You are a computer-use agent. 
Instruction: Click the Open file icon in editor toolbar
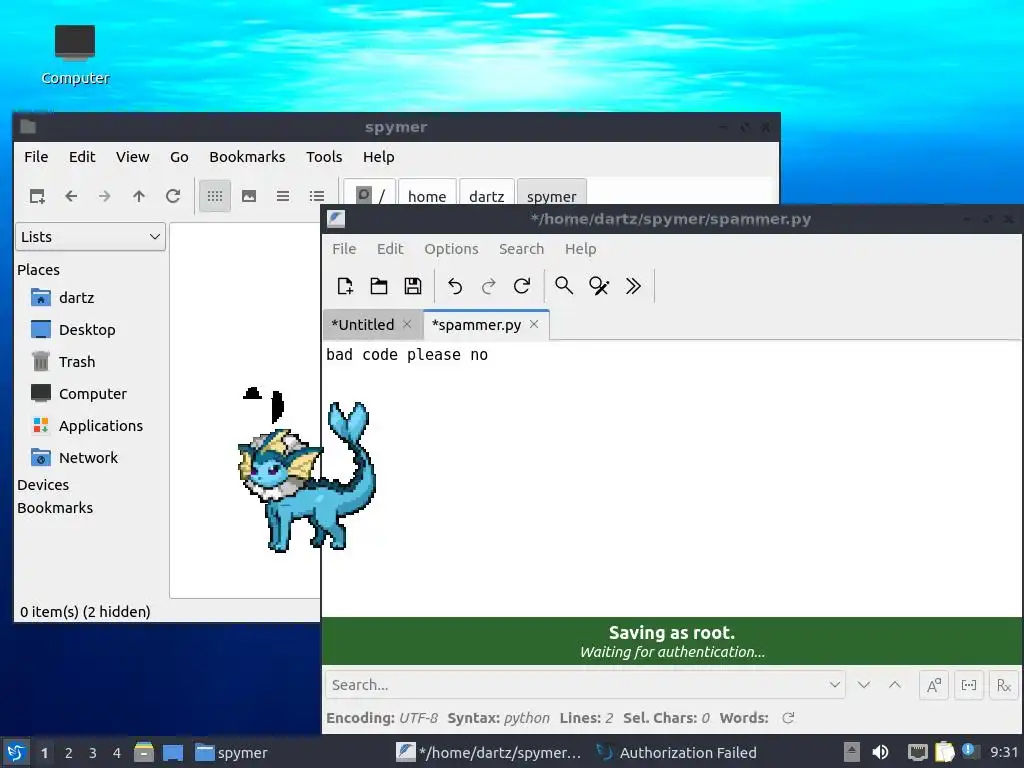pos(379,286)
